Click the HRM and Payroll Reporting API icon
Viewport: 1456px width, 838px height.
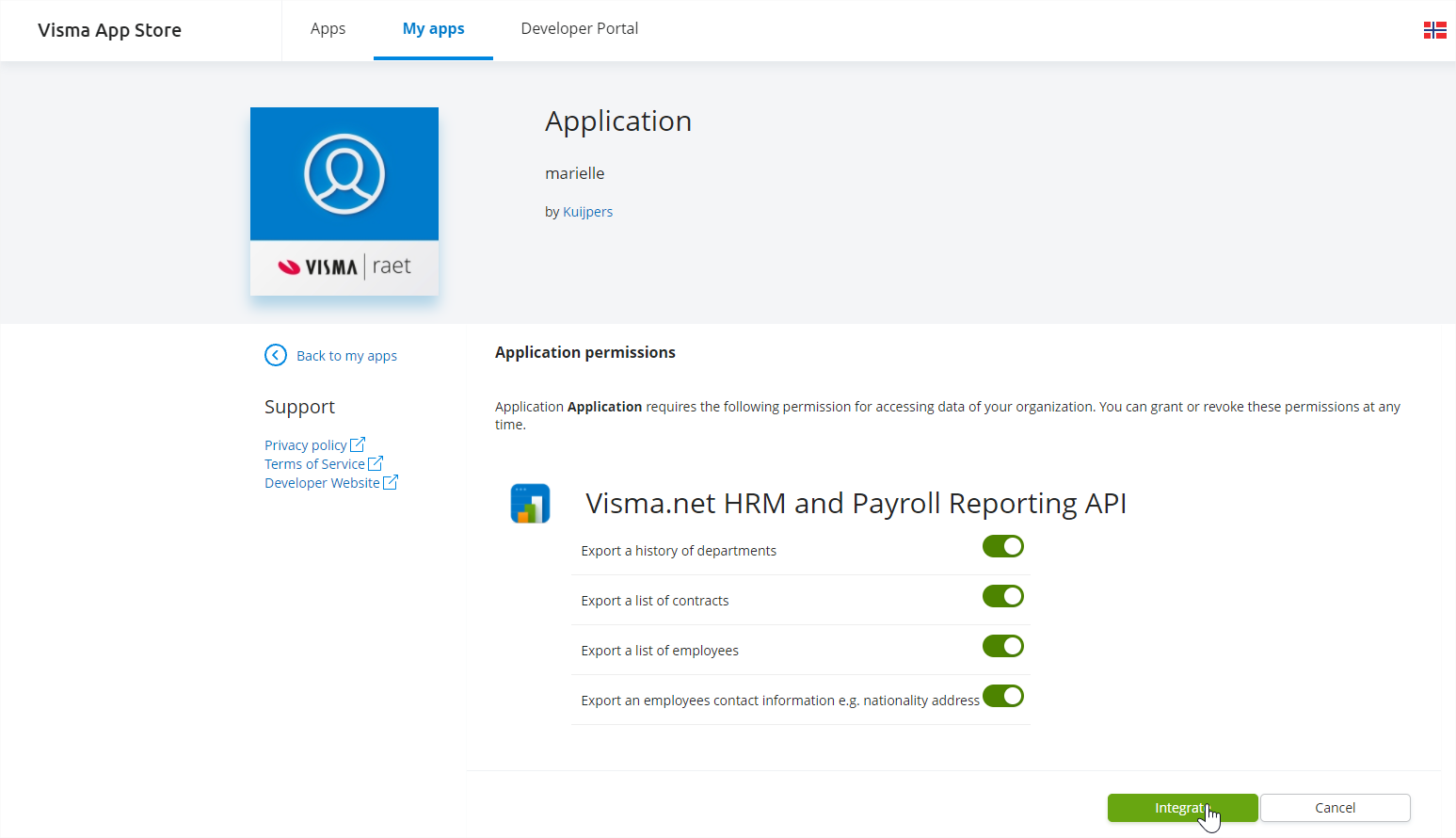pyautogui.click(x=530, y=504)
